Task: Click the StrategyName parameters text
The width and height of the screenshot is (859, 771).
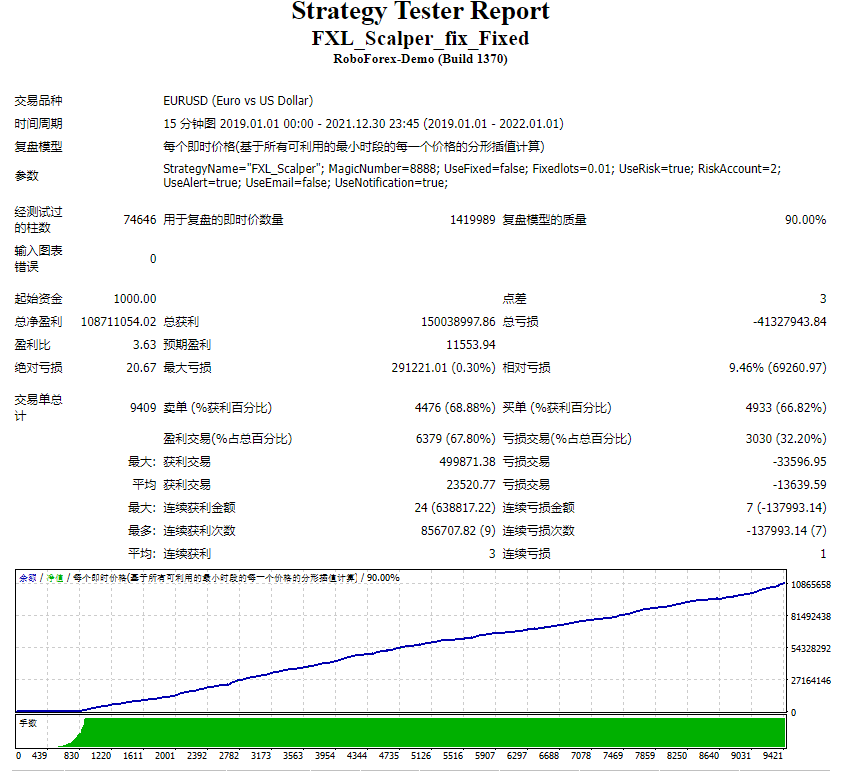Action: [472, 175]
